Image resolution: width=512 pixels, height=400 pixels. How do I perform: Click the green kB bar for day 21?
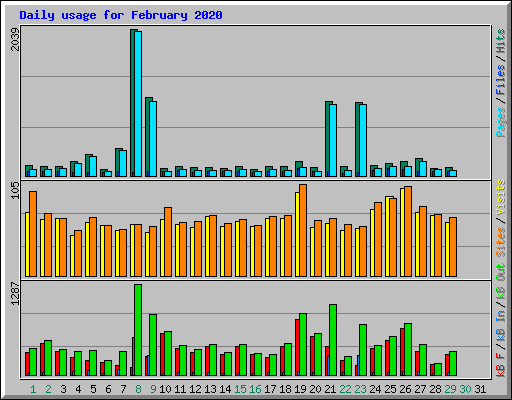tap(333, 340)
